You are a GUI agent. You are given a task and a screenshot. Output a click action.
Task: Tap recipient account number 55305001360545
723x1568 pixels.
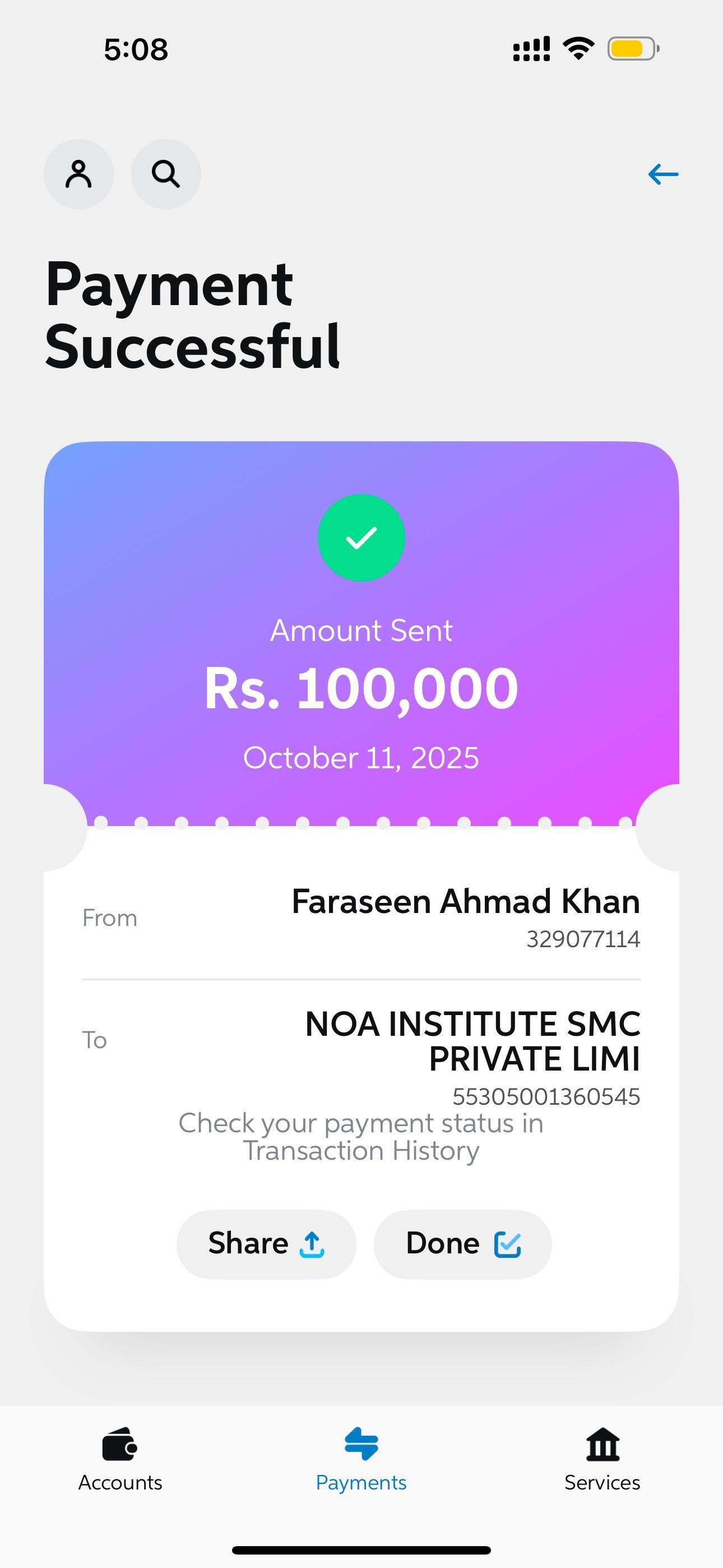point(546,1096)
